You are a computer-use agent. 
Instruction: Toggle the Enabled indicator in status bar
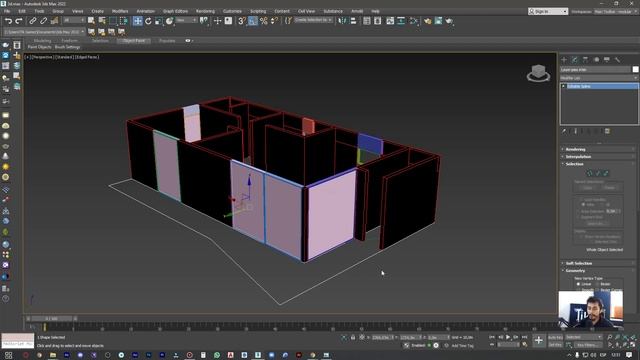(429, 345)
